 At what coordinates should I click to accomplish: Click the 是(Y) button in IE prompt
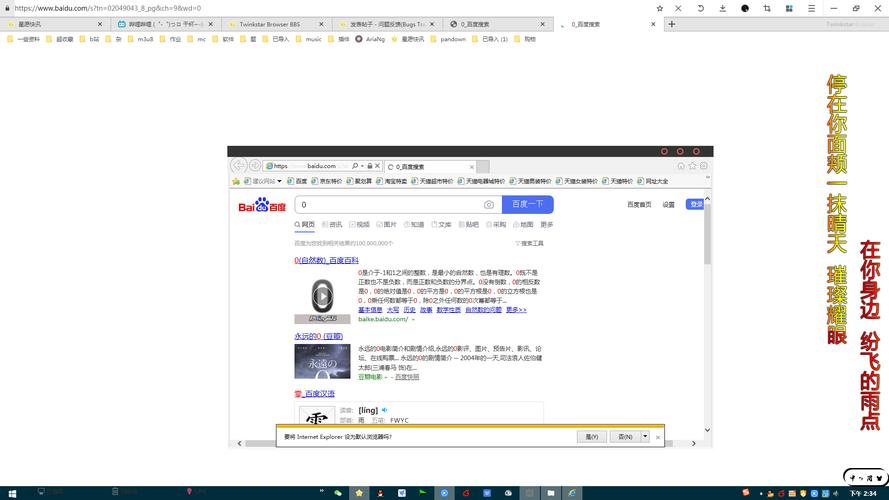click(591, 437)
